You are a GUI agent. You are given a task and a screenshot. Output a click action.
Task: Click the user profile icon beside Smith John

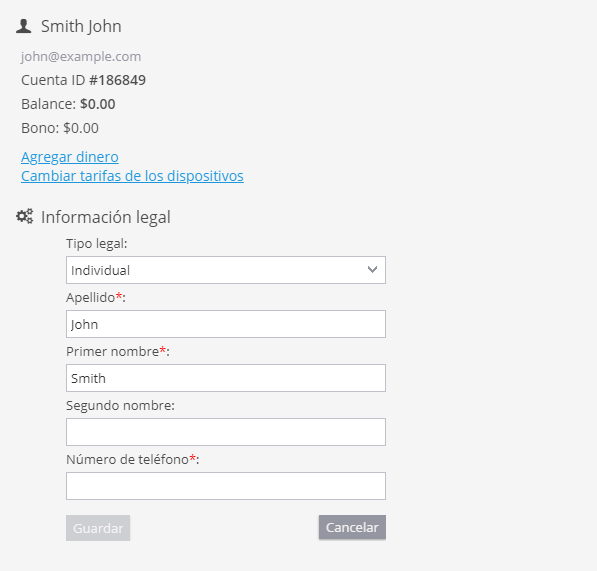[24, 26]
